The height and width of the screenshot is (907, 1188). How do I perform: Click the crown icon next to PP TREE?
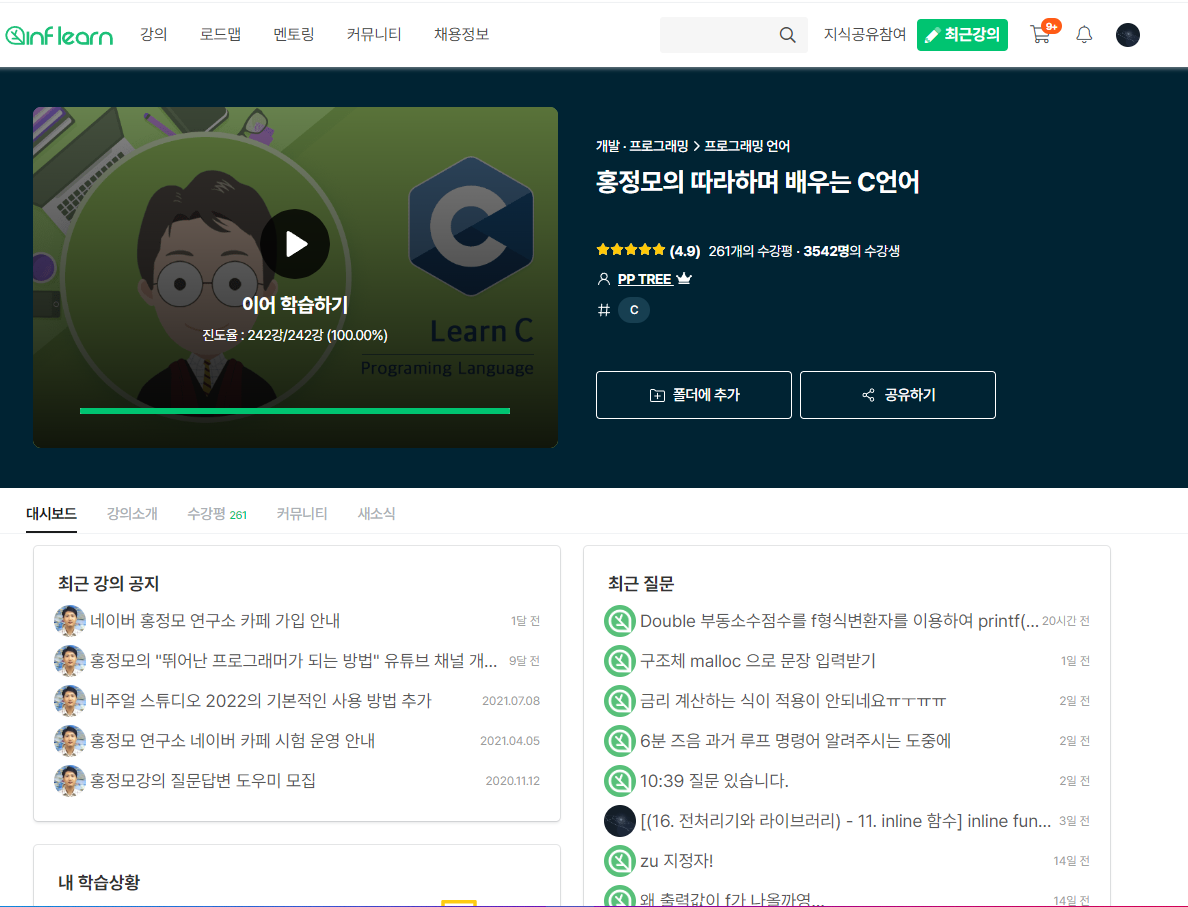click(x=684, y=279)
